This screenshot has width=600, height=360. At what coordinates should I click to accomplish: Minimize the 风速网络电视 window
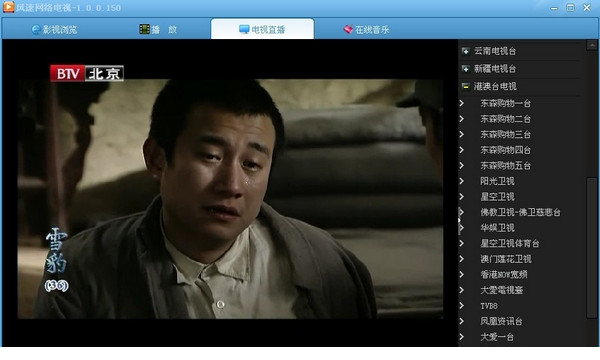point(554,8)
